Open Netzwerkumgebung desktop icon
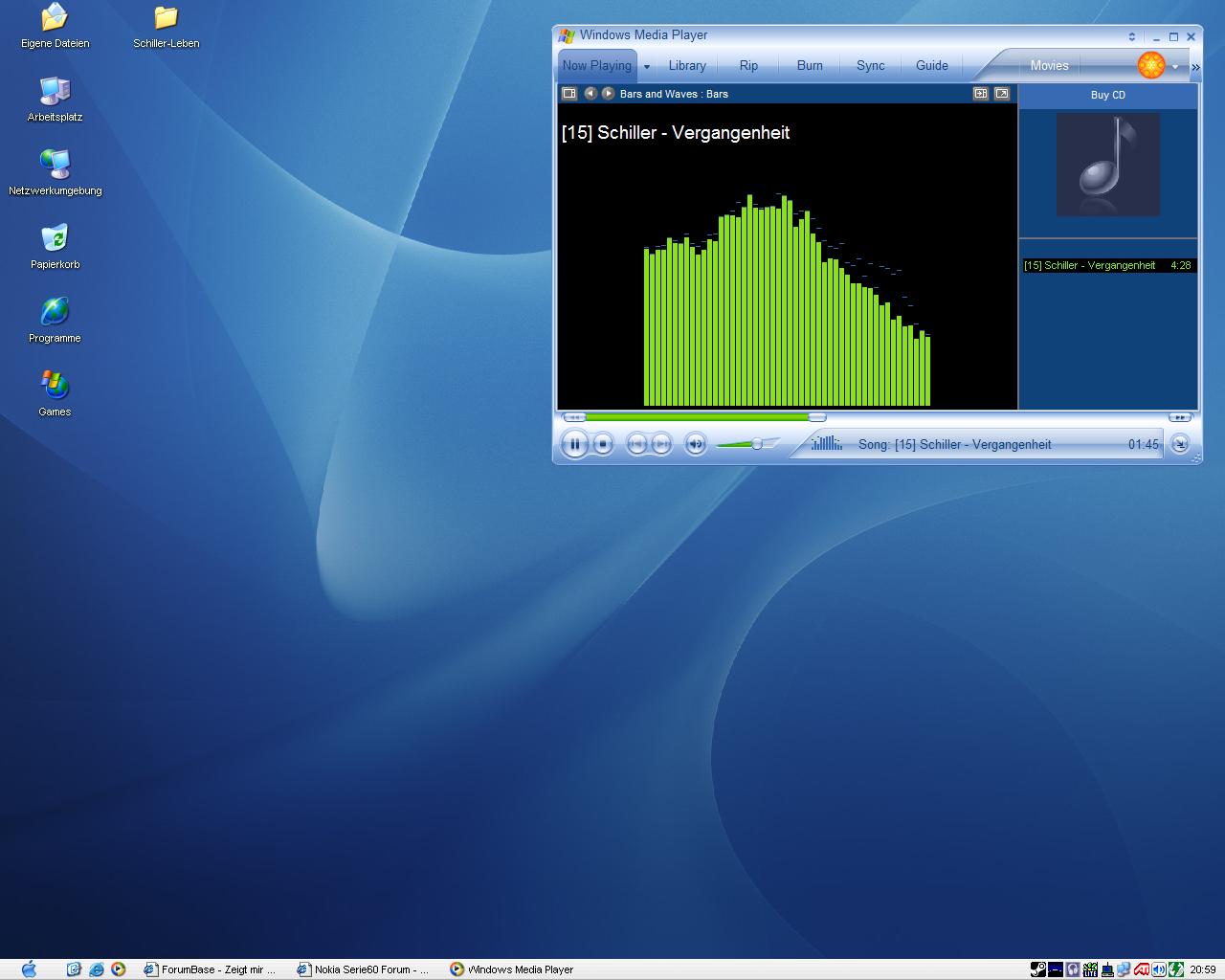 (x=55, y=173)
